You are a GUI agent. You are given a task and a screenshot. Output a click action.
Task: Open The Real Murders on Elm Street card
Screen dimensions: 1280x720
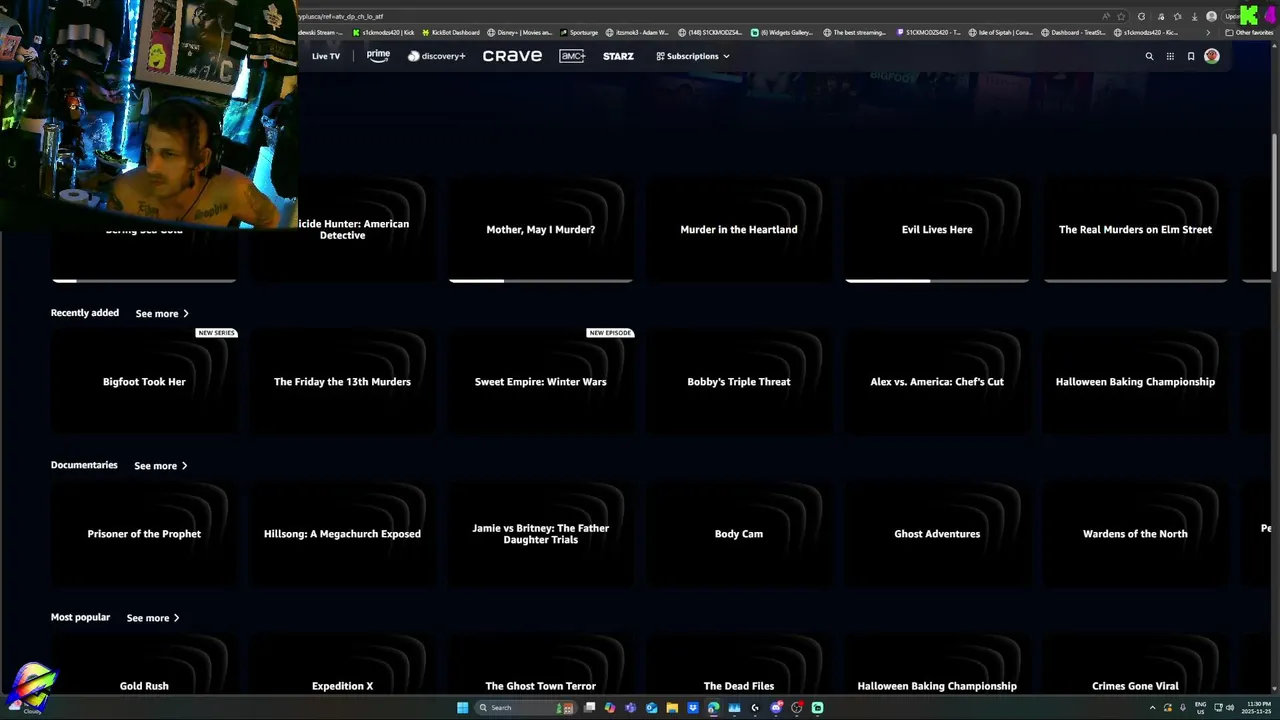(x=1135, y=230)
